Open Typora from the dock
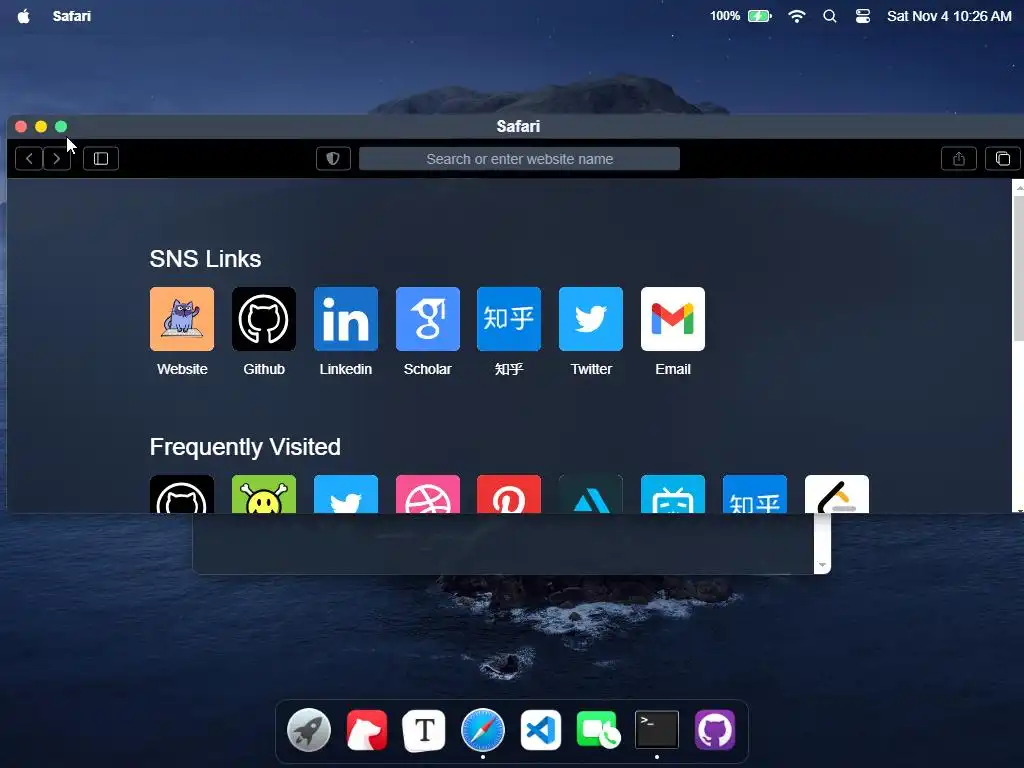The width and height of the screenshot is (1024, 768). (x=424, y=730)
